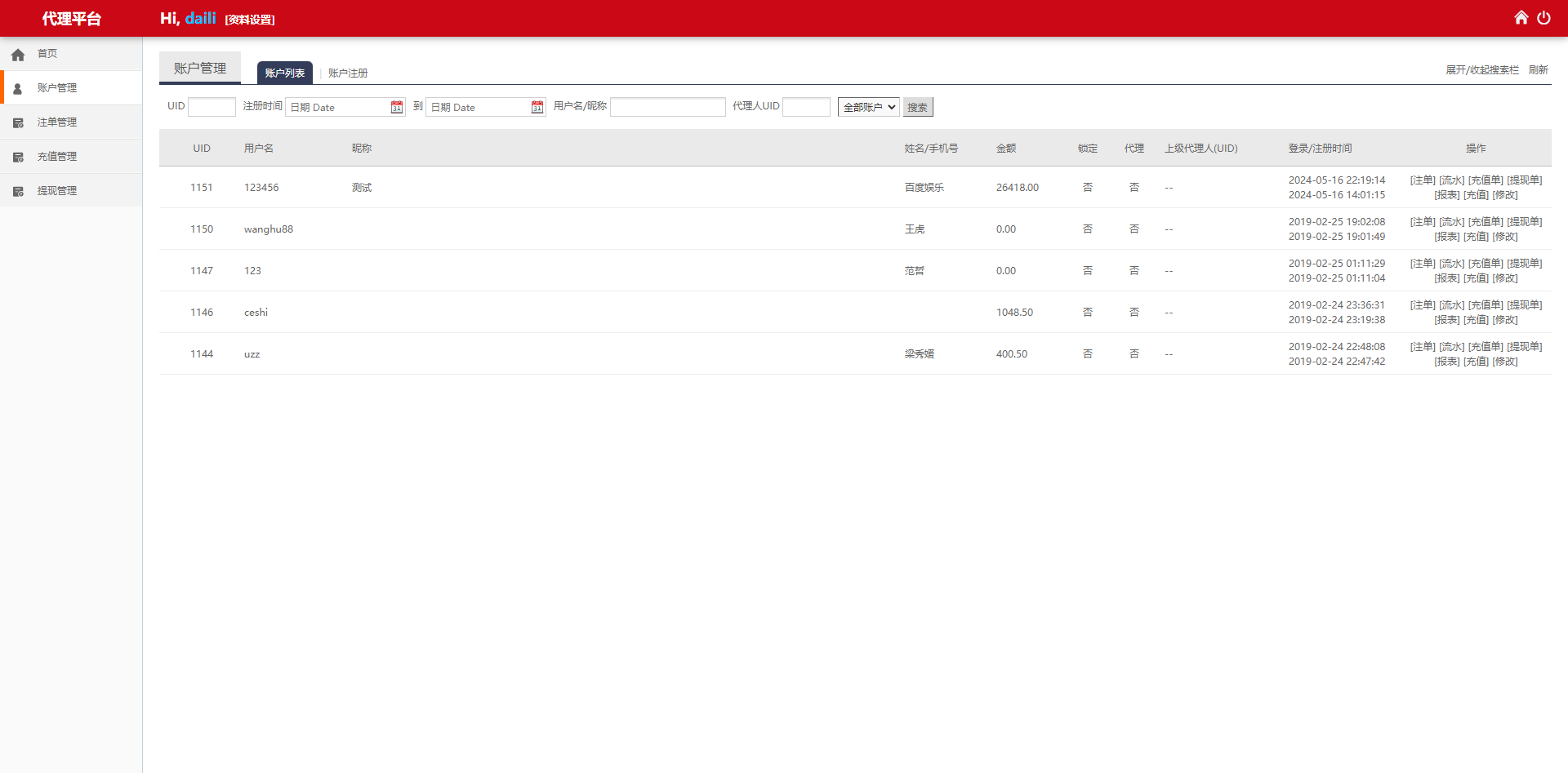Click daili username in header
The width and height of the screenshot is (1568, 773).
201,18
